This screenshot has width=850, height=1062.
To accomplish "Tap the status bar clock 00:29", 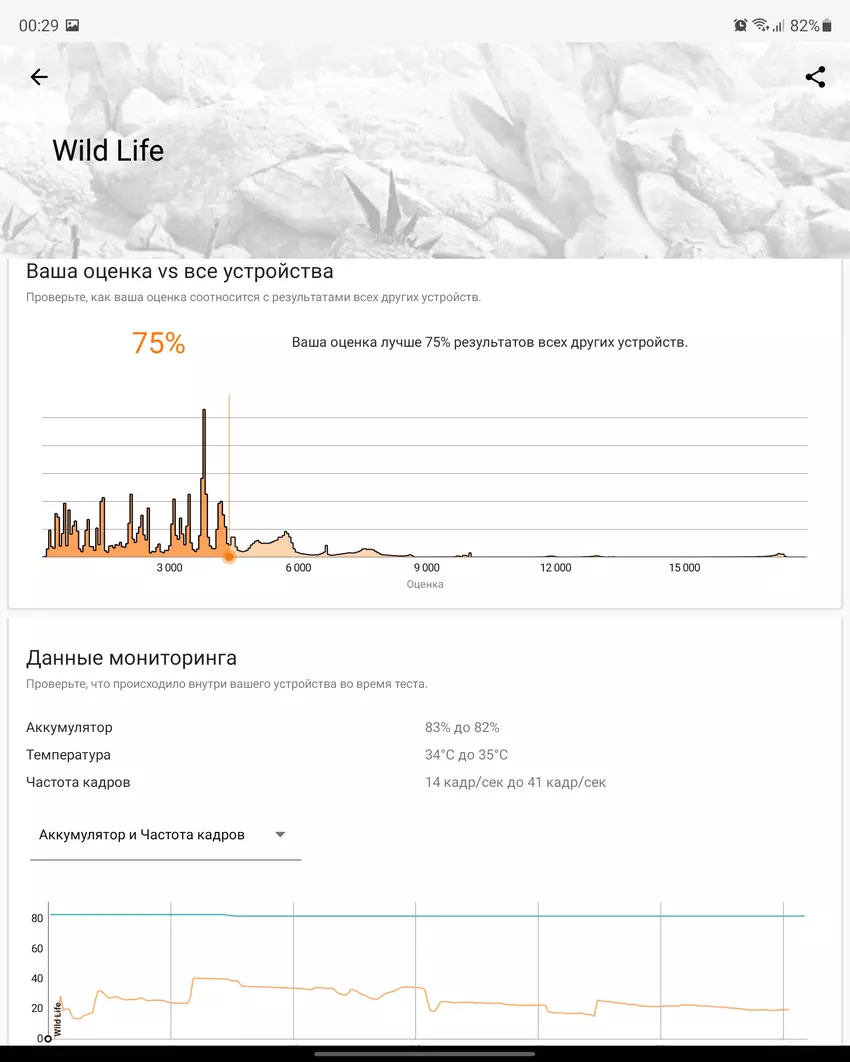I will click(38, 25).
